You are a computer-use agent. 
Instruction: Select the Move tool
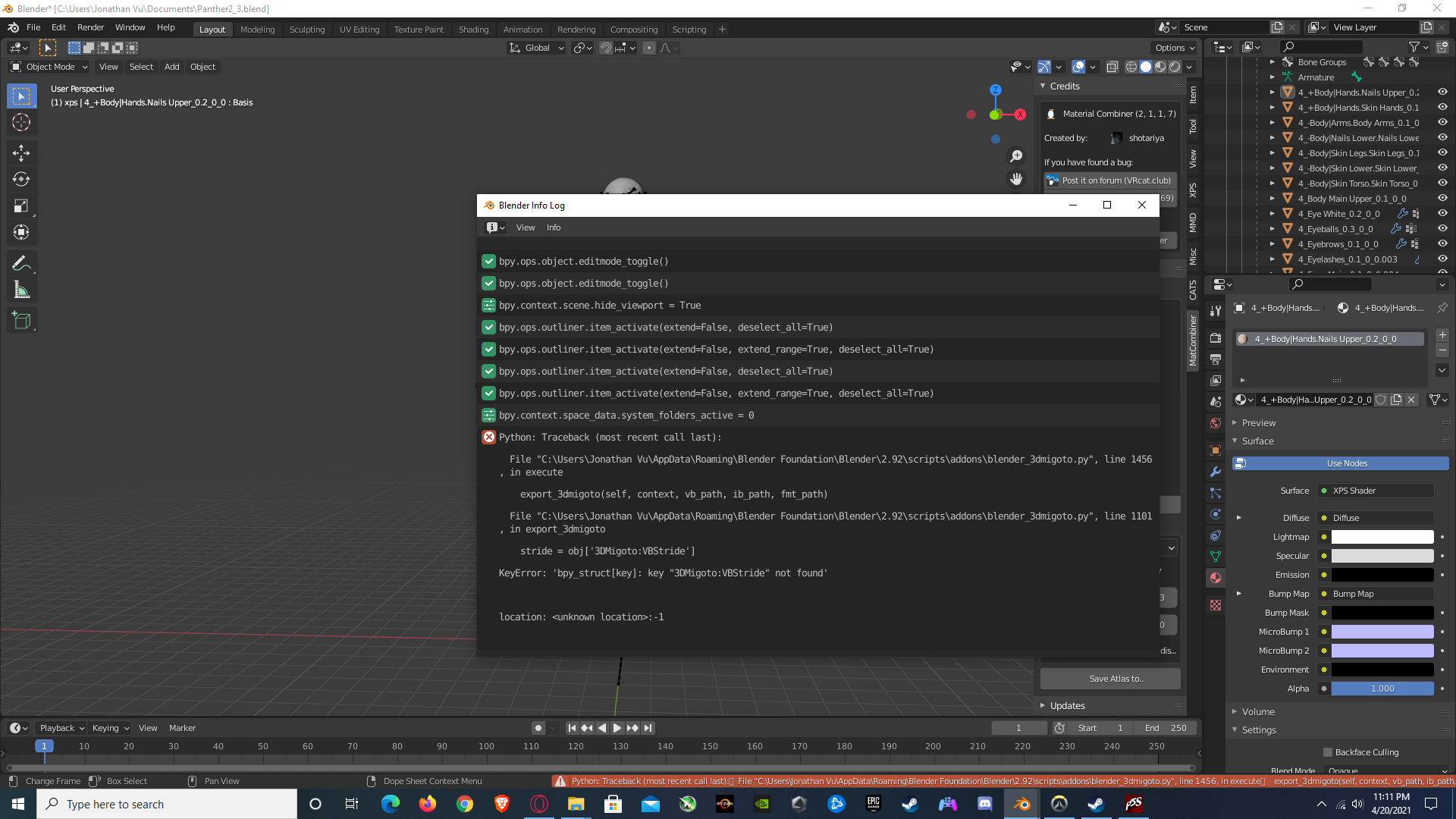click(x=21, y=152)
